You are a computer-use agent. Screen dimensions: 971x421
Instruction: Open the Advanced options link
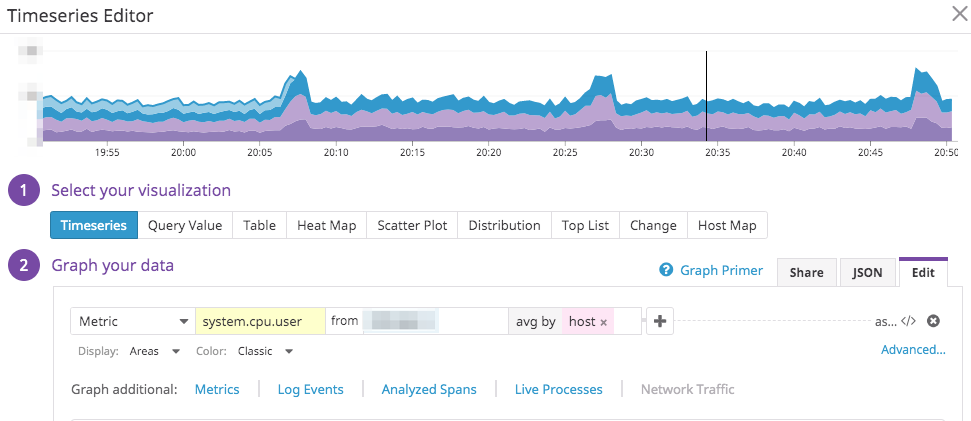tap(913, 350)
